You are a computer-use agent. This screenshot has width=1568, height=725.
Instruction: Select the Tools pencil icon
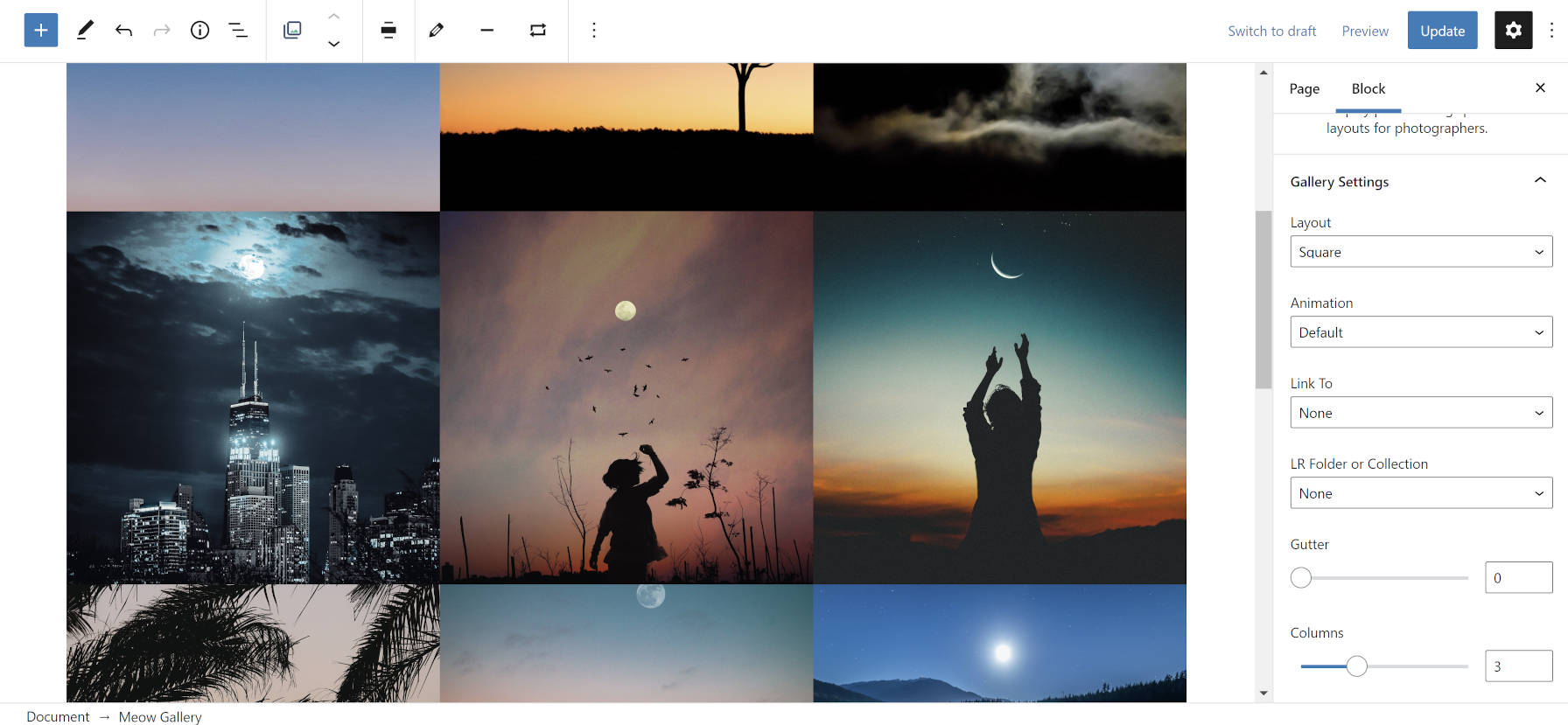(85, 31)
